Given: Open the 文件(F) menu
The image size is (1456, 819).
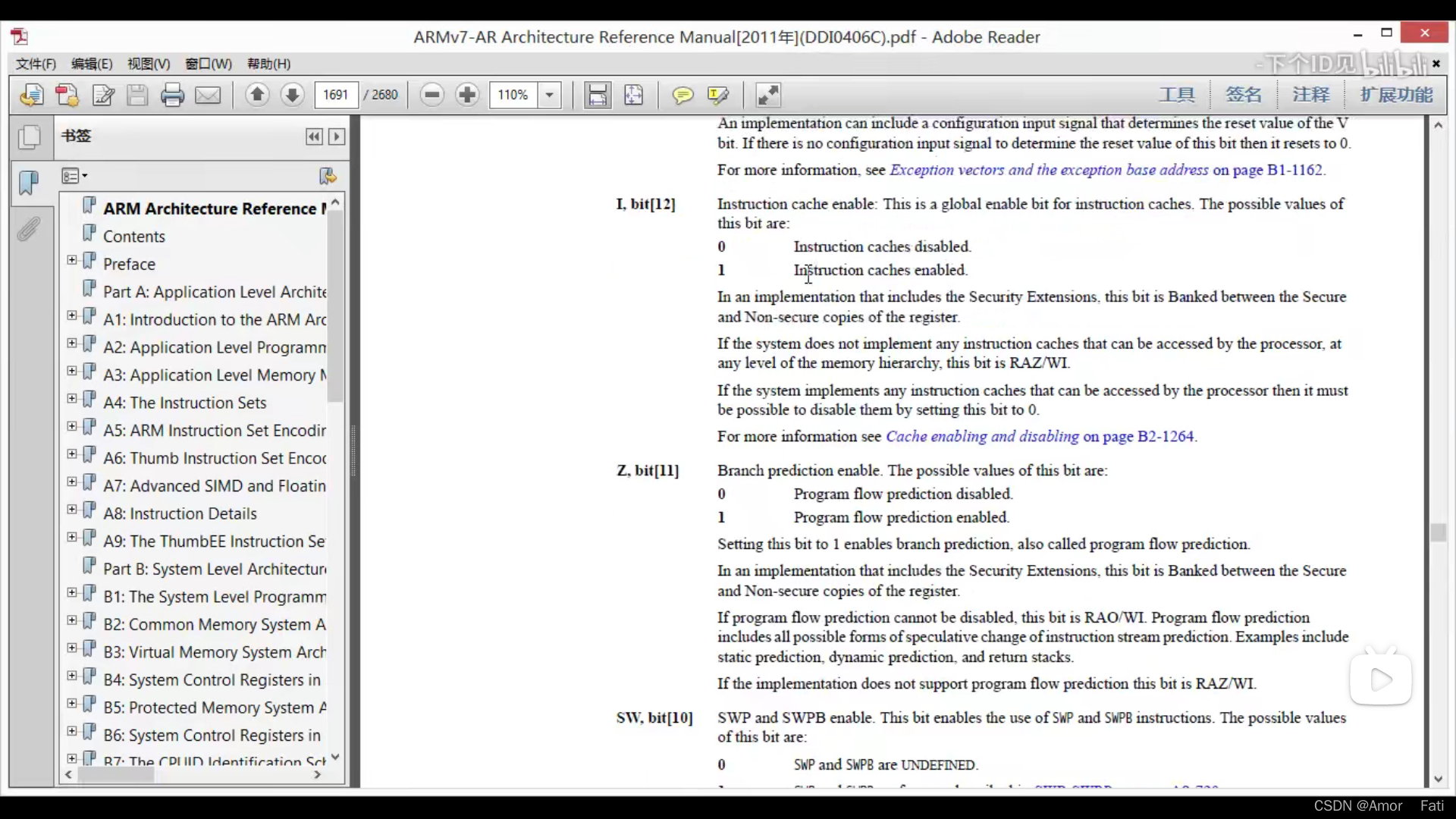Looking at the screenshot, I should tap(36, 64).
